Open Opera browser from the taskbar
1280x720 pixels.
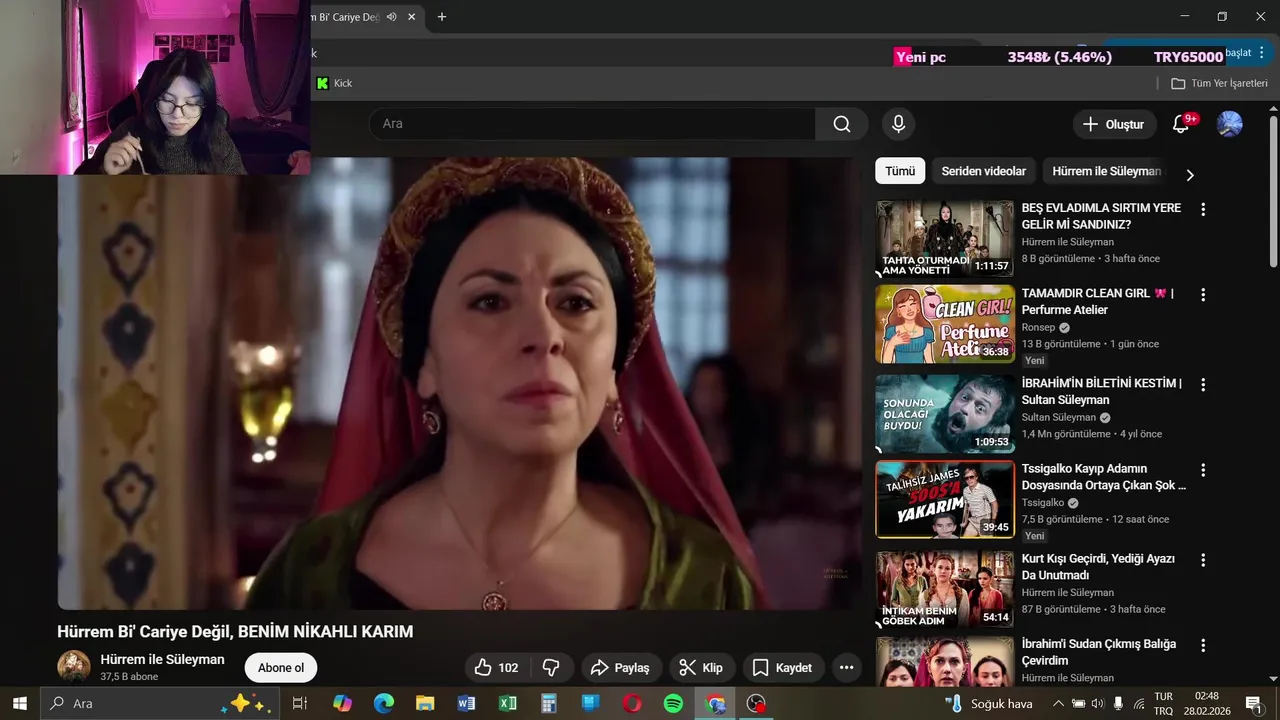tap(632, 703)
